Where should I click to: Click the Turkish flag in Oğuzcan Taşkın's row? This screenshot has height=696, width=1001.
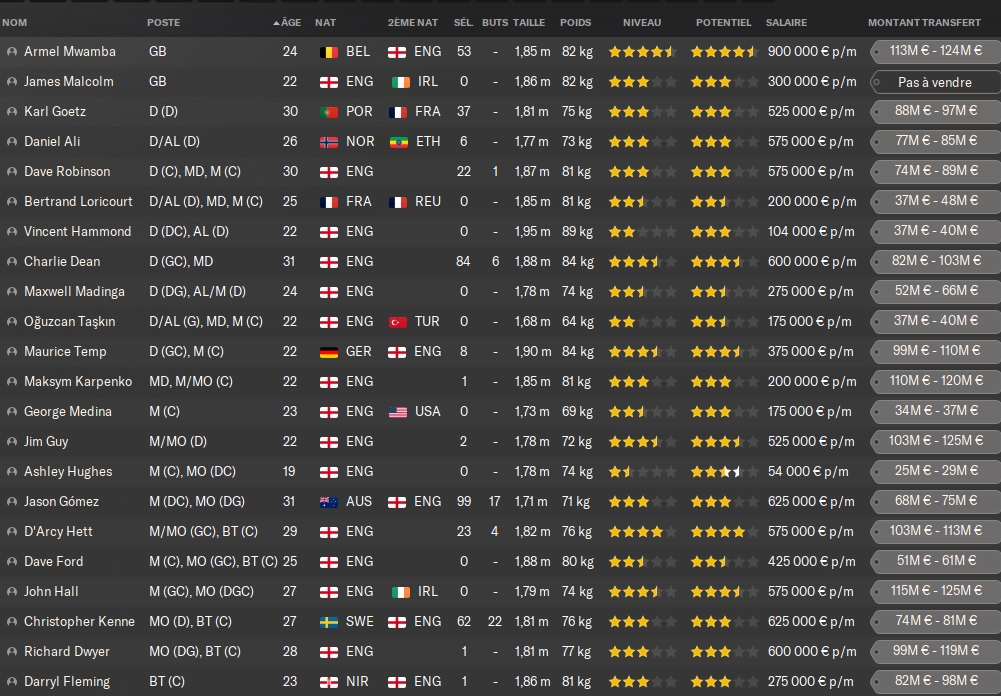(x=397, y=322)
